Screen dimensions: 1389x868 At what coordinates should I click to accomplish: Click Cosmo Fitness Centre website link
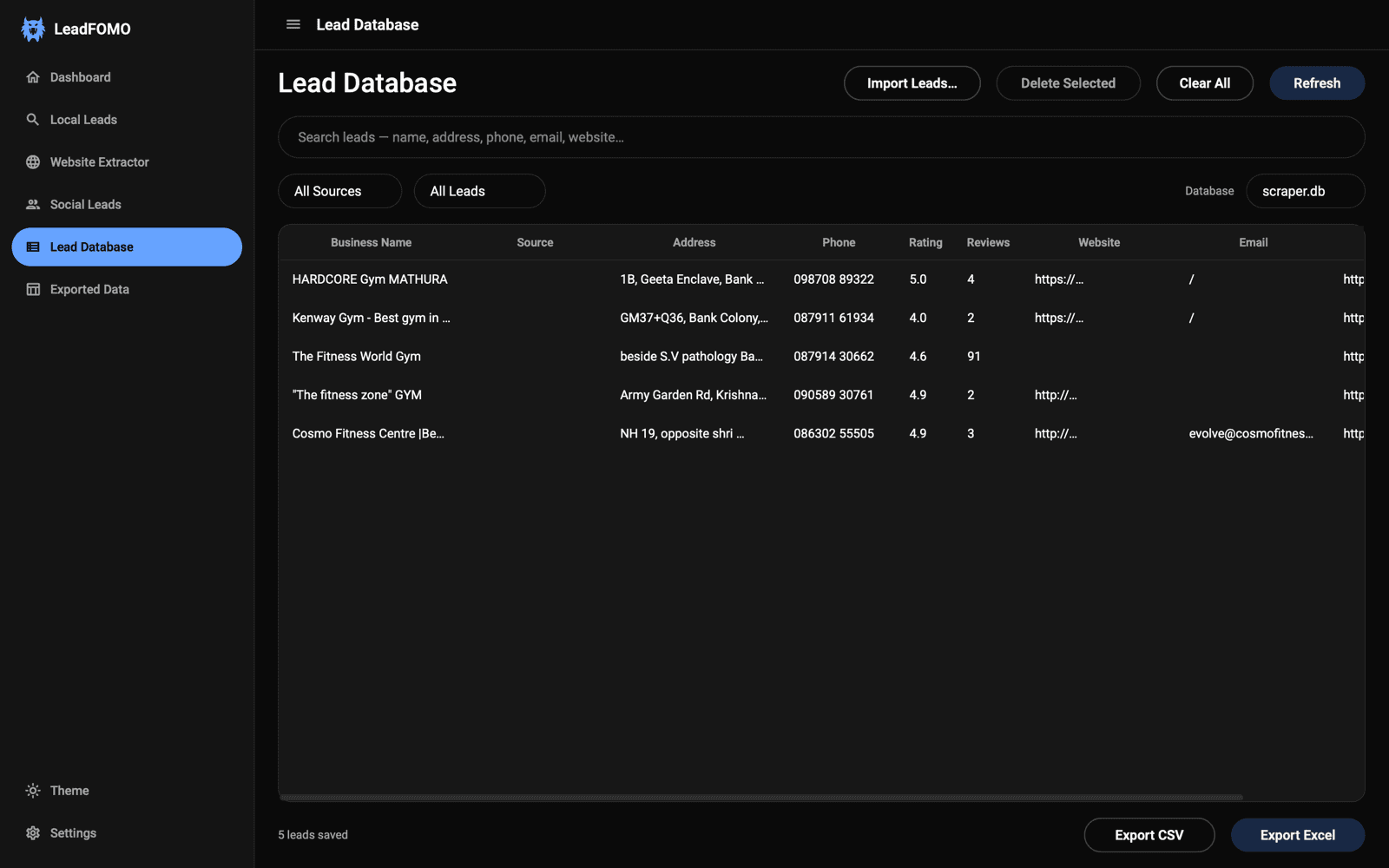coord(1056,433)
